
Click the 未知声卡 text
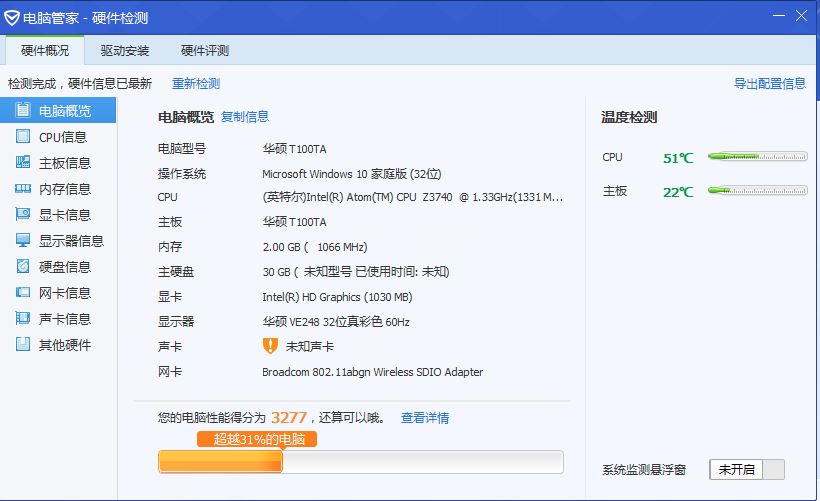[310, 346]
